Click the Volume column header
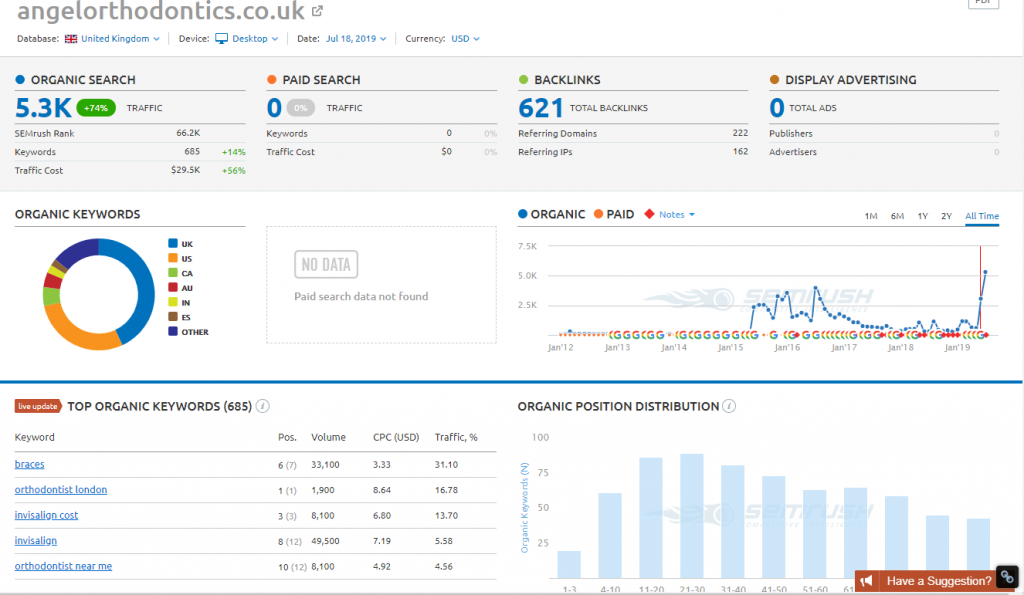 click(328, 438)
